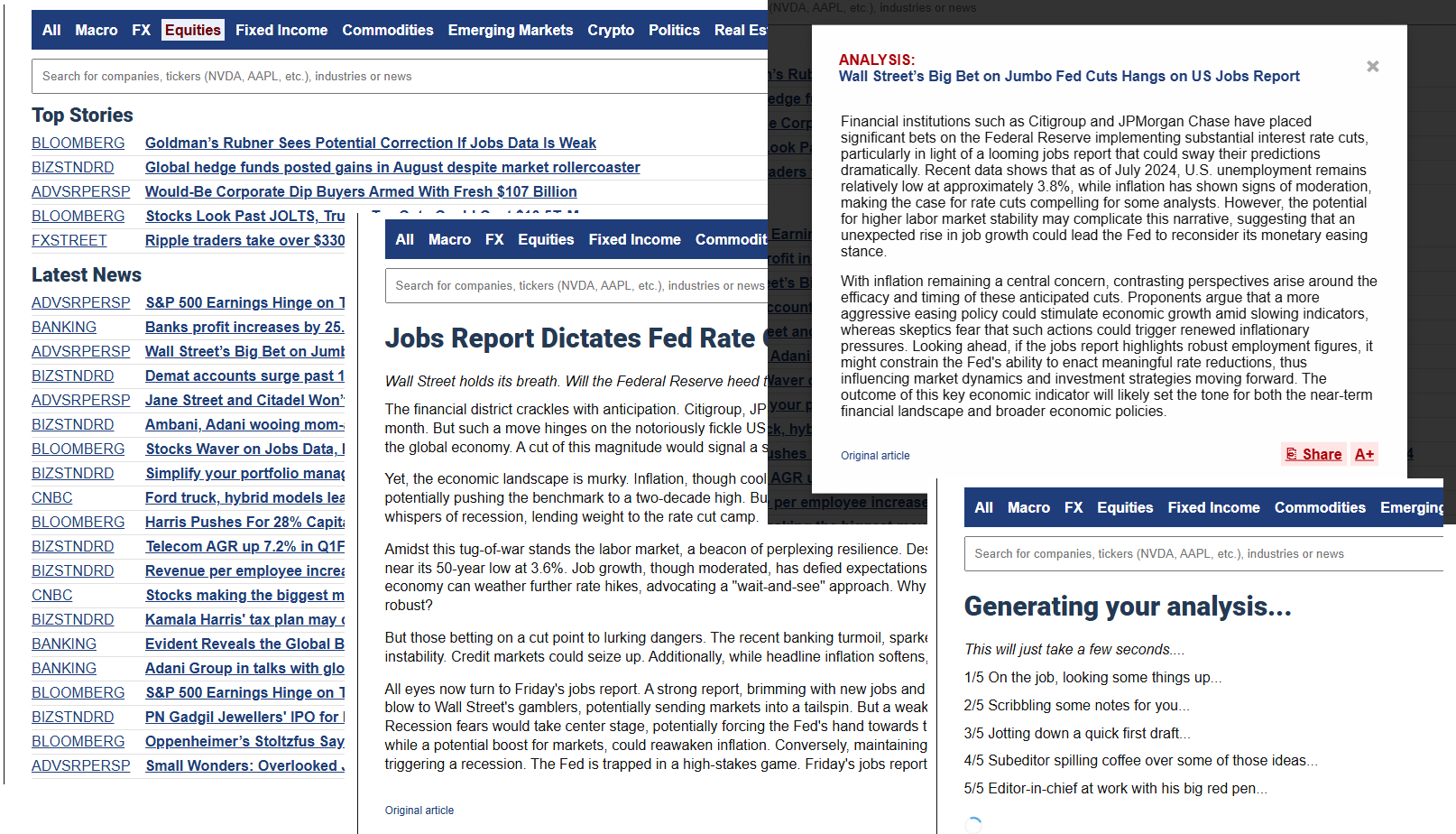Viewport: 1456px width, 834px height.
Task: Read Would-Be Corporate Dip Buyers article
Action: (x=360, y=191)
